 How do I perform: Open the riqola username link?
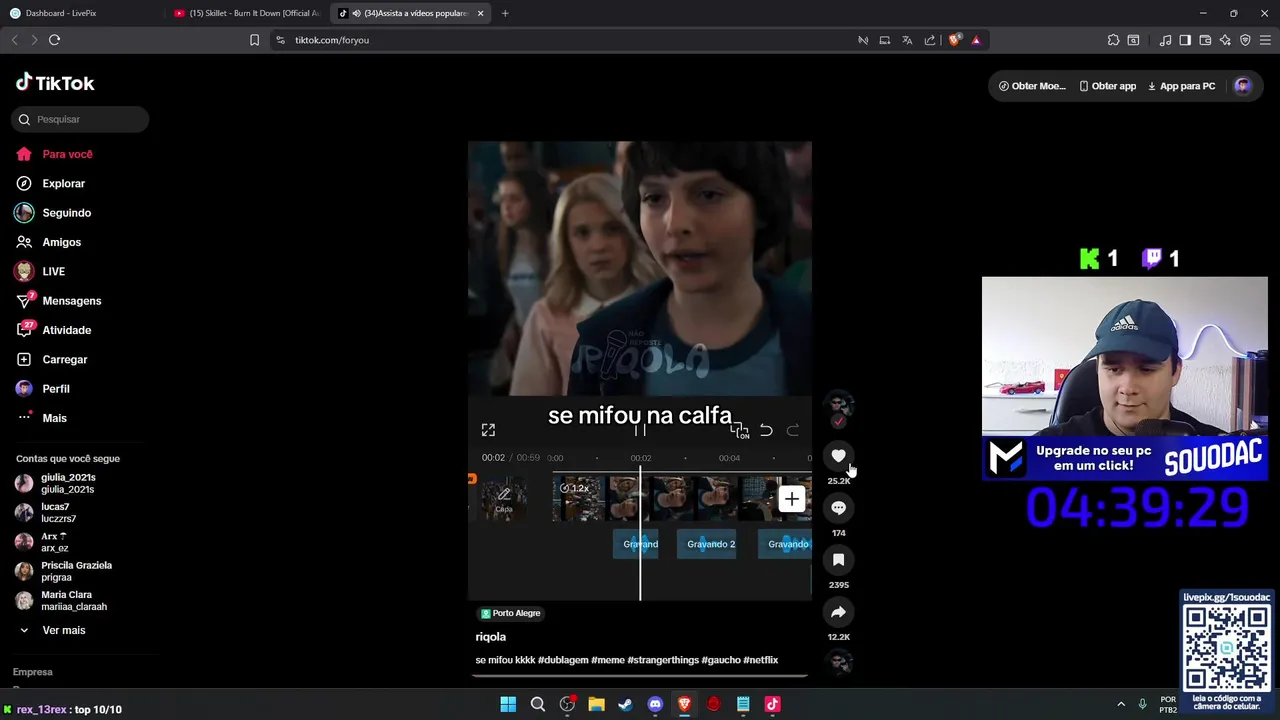490,637
